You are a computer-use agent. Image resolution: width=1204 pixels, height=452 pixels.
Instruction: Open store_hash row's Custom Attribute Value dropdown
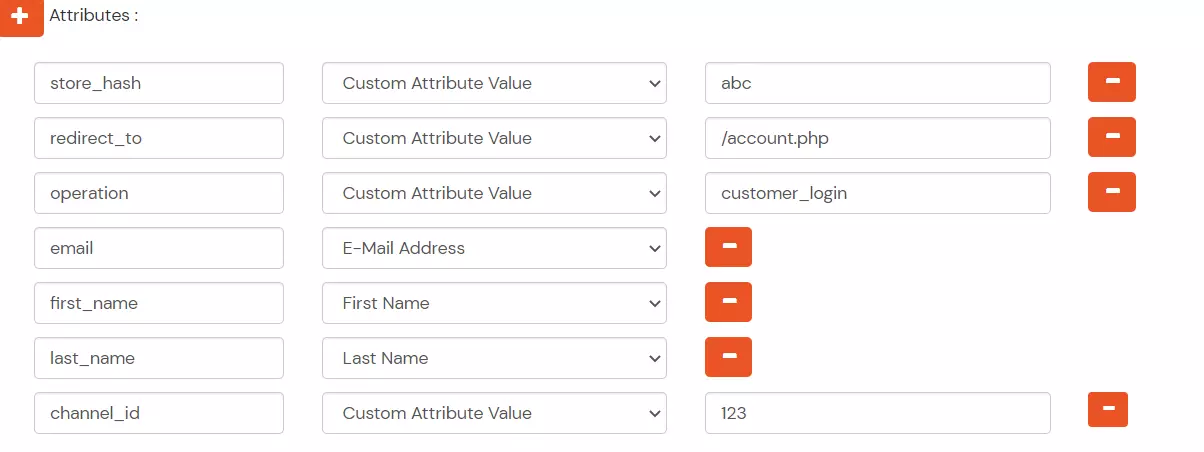[494, 83]
